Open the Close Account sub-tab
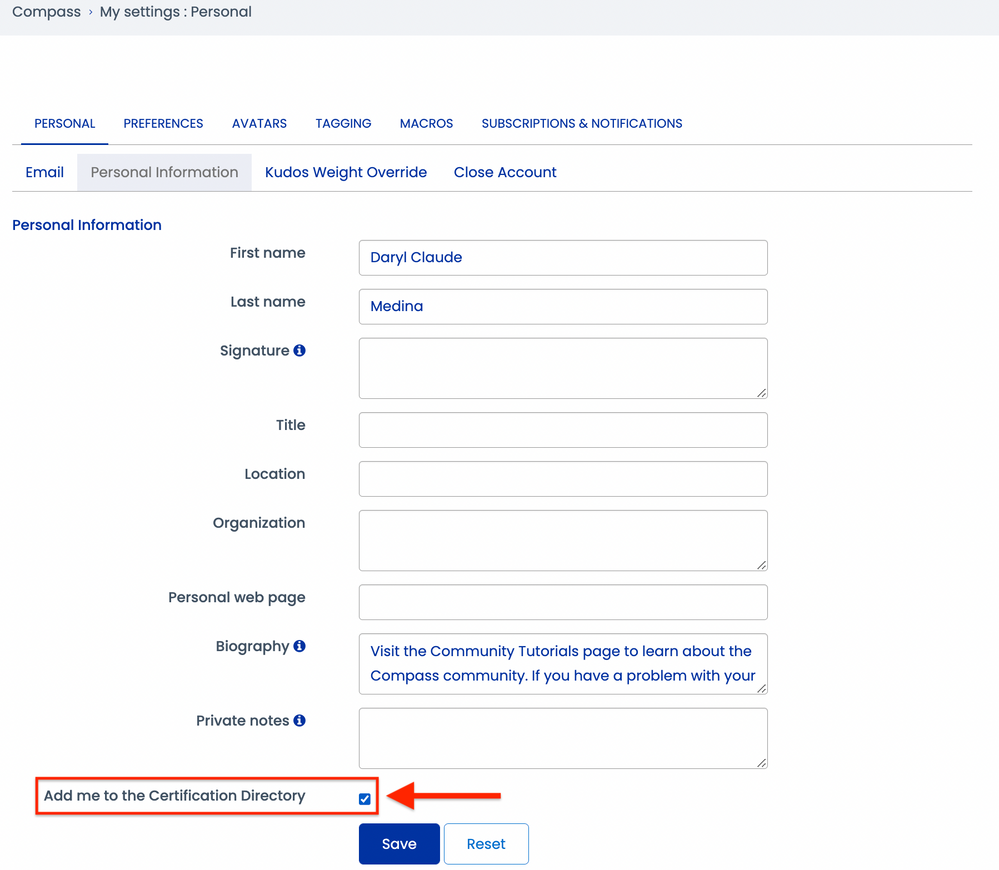 tap(505, 173)
